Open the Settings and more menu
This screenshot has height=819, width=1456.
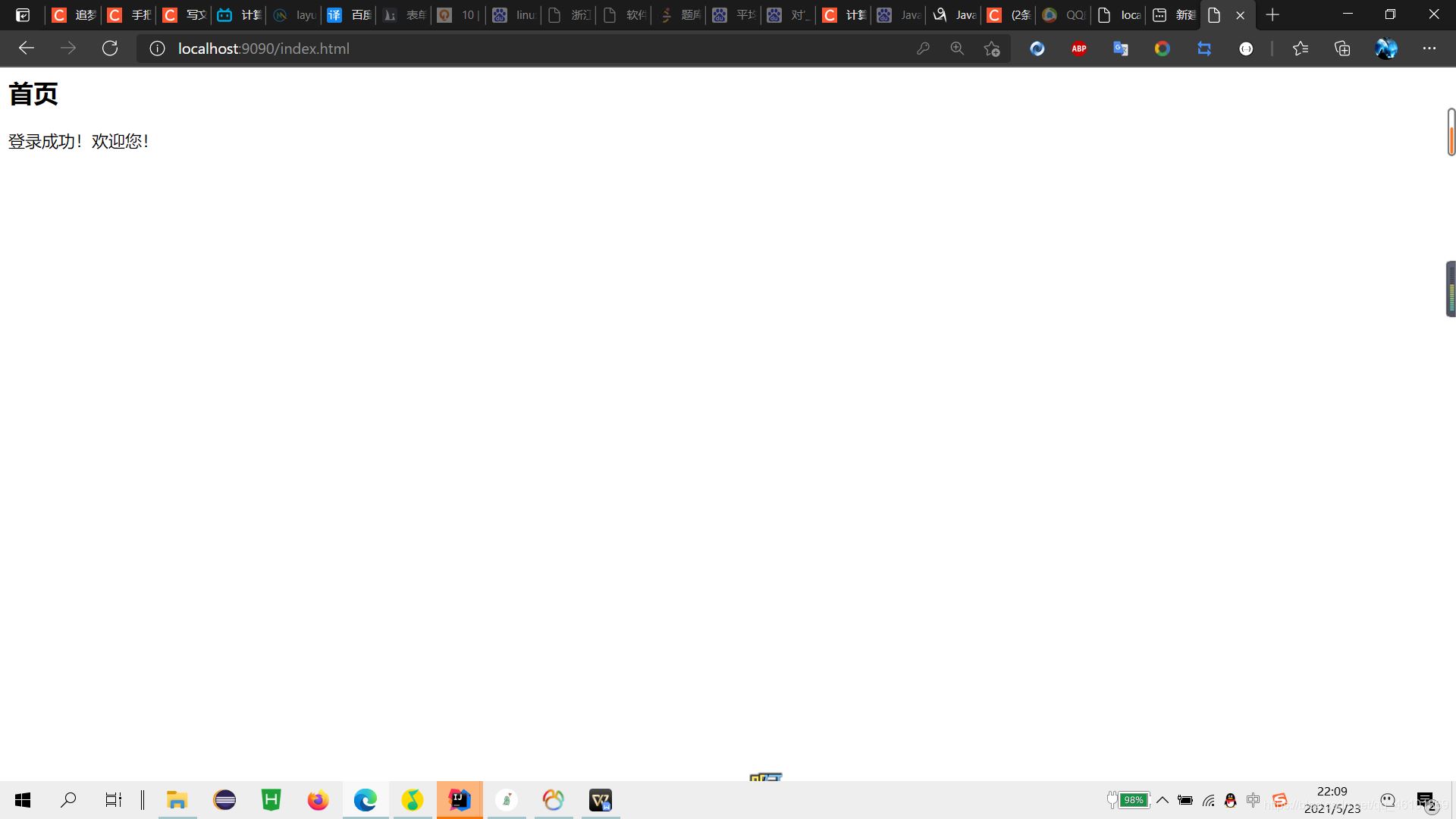1430,48
